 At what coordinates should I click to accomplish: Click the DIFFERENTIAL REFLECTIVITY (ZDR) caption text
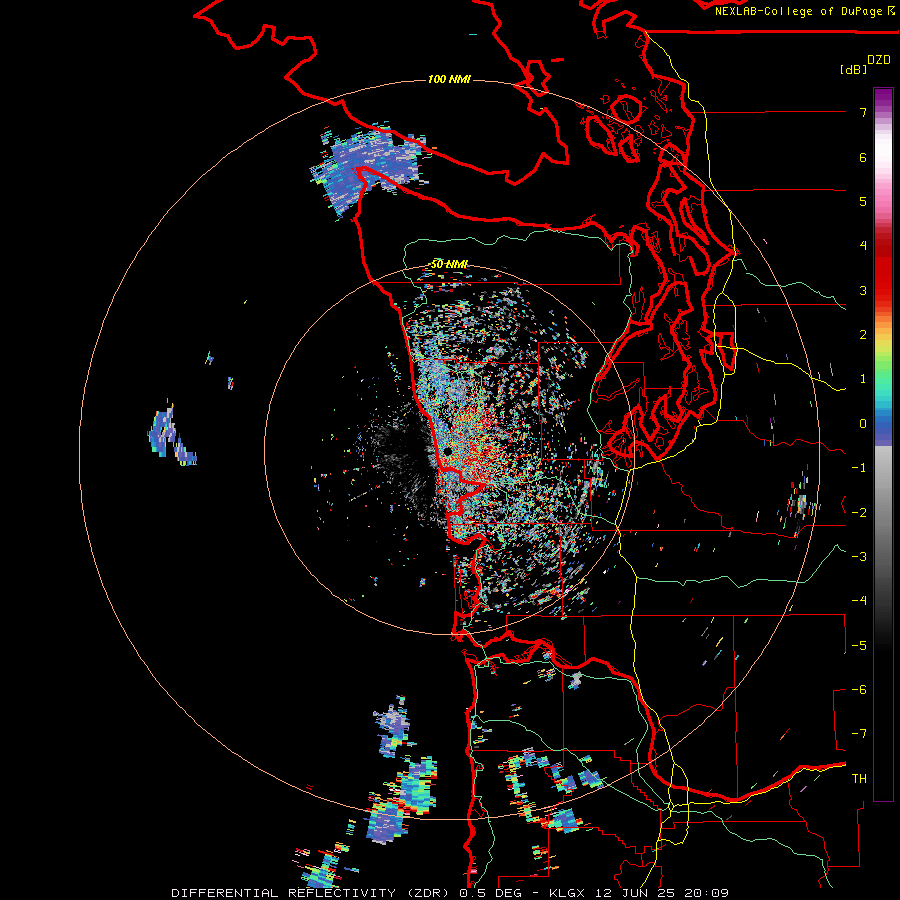tap(312, 893)
